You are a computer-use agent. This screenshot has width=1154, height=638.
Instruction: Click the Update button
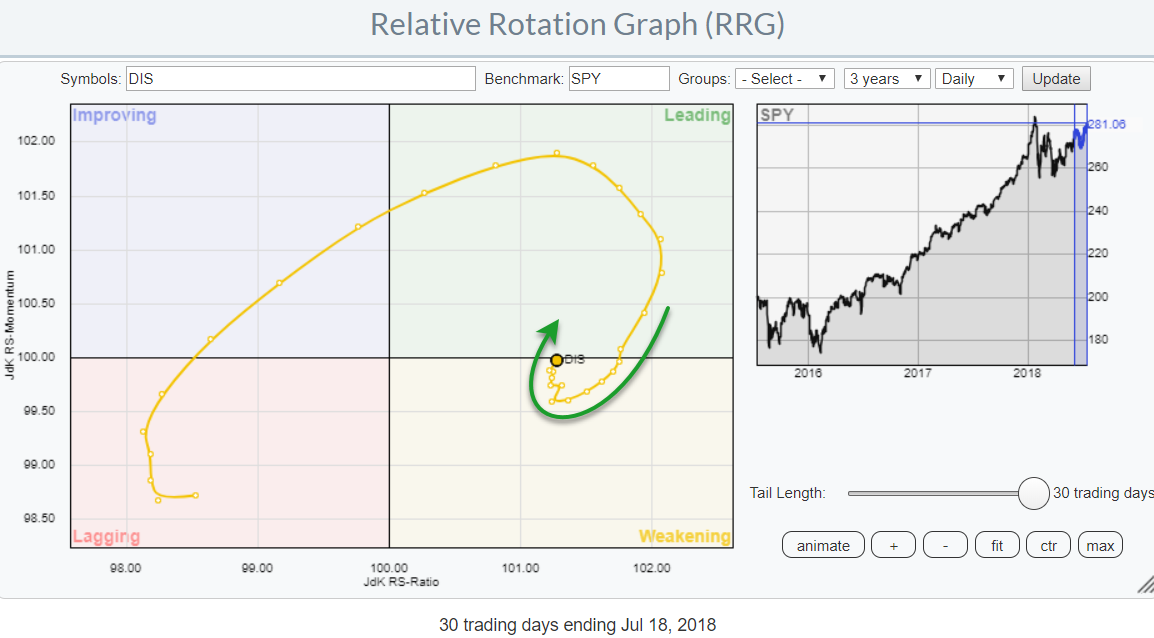1056,79
